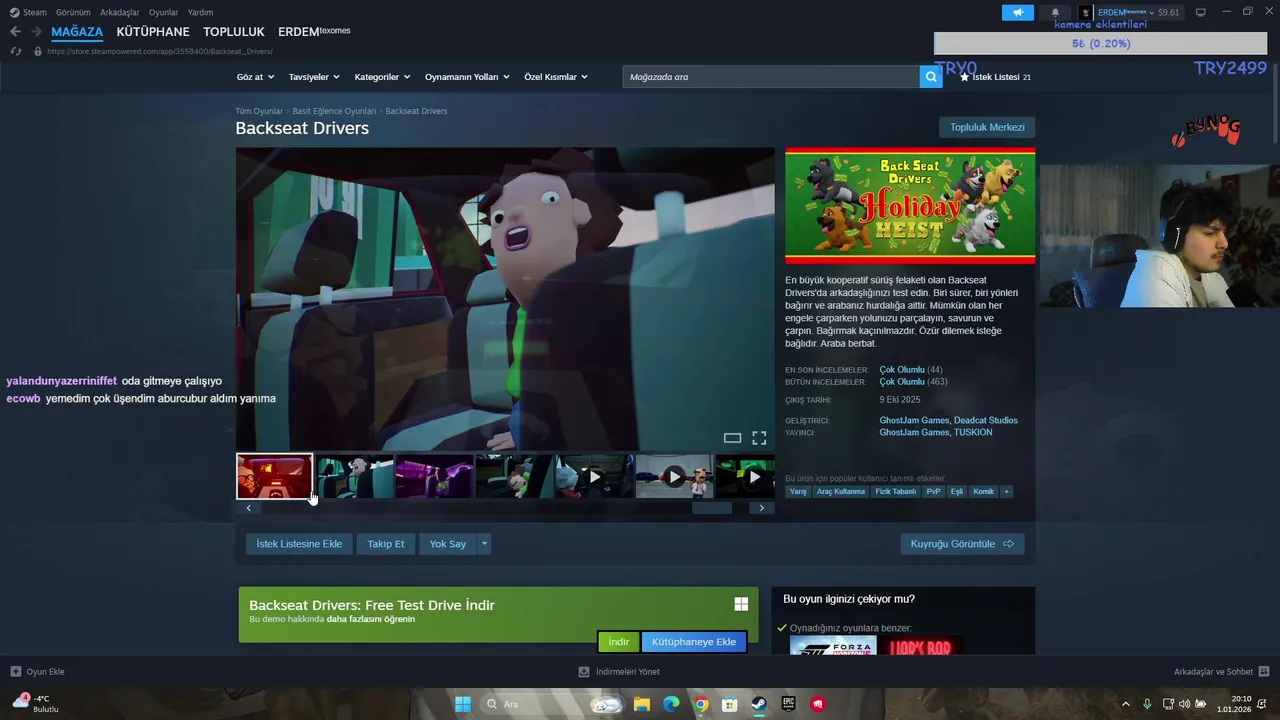1280x720 pixels.
Task: Show hidden system tray icons chevron
Action: tap(1126, 704)
